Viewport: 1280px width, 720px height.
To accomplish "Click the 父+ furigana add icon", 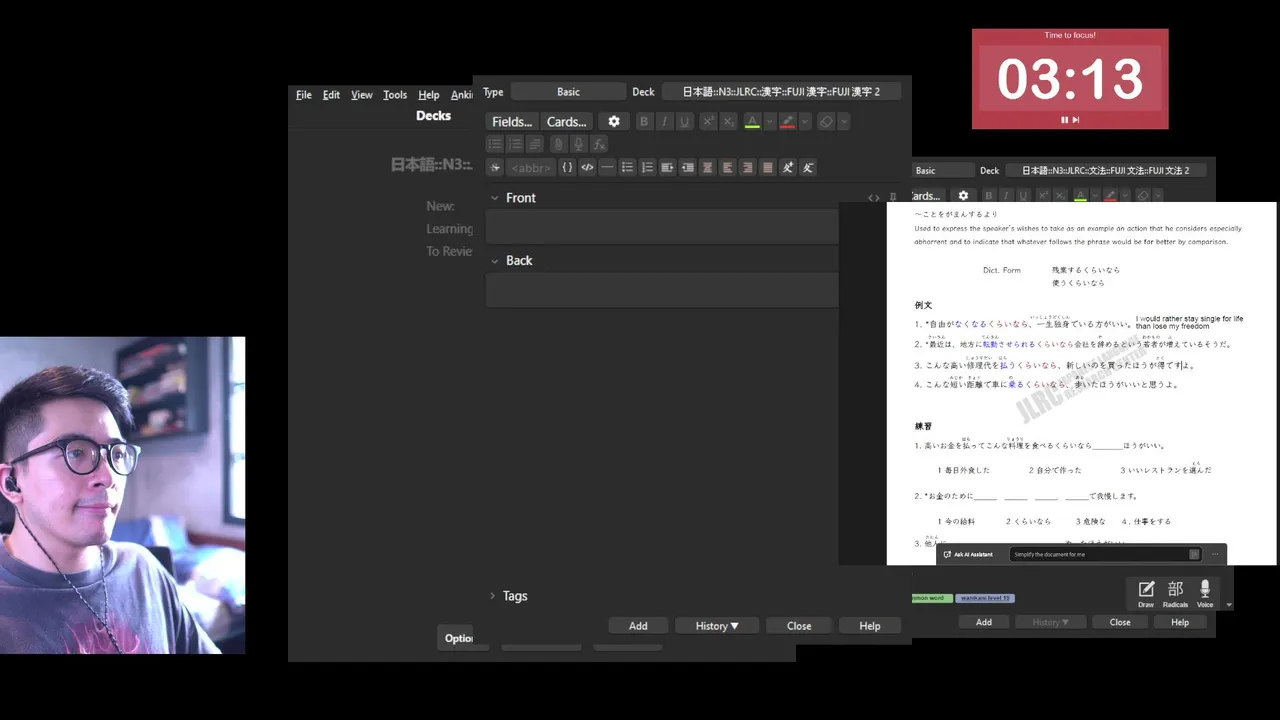I will point(788,167).
